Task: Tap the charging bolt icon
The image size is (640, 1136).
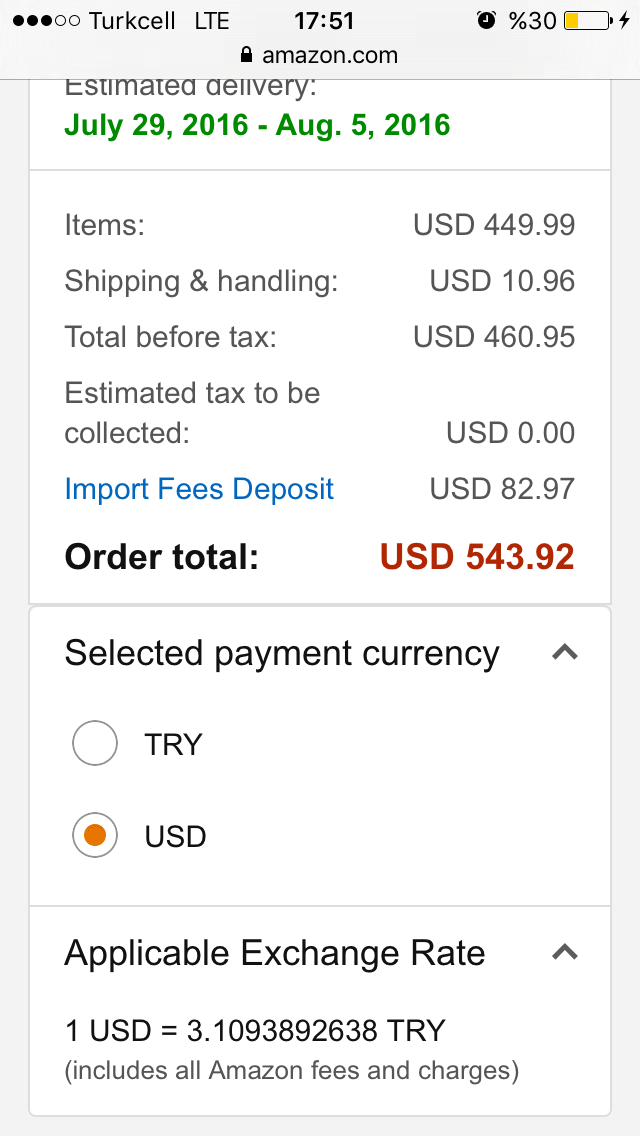Action: (625, 20)
